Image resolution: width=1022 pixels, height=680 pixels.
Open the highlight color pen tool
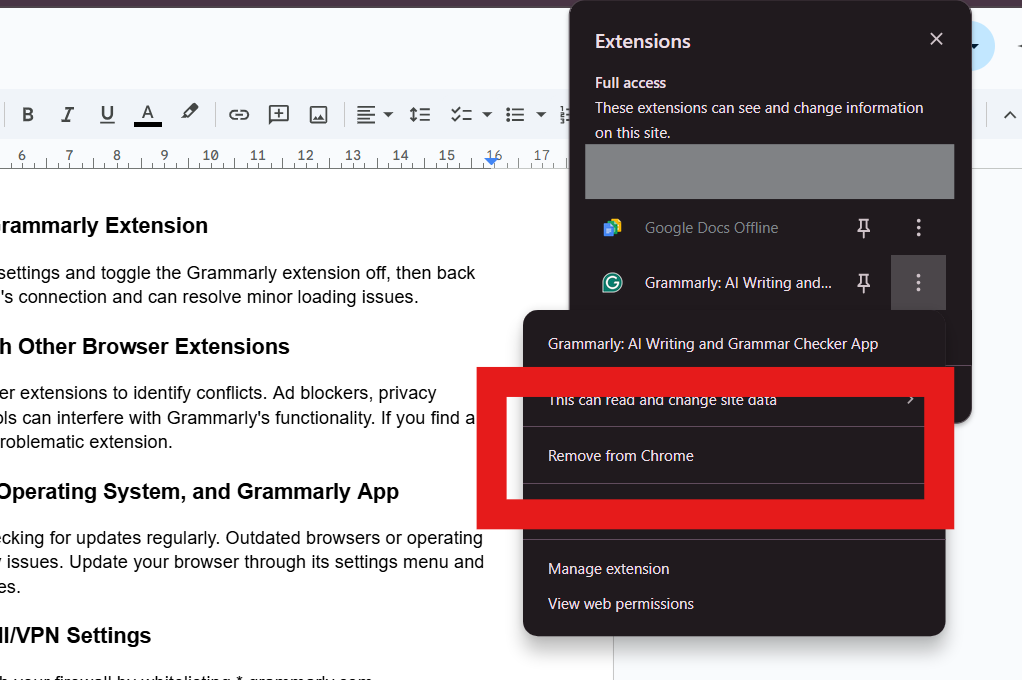coord(189,112)
